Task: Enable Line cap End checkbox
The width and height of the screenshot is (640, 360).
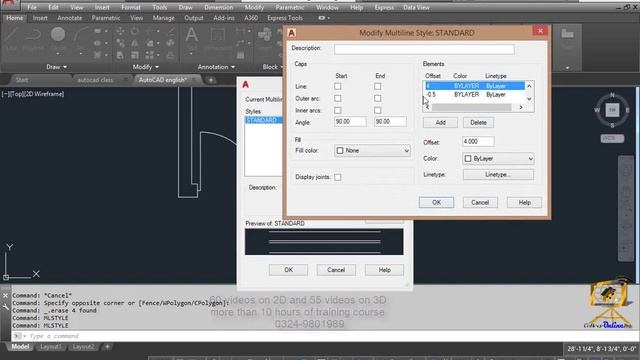Action: pyautogui.click(x=378, y=87)
